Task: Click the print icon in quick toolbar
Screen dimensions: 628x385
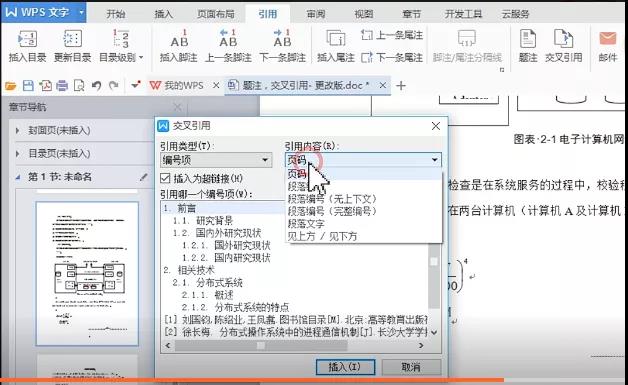Action: [x=62, y=86]
